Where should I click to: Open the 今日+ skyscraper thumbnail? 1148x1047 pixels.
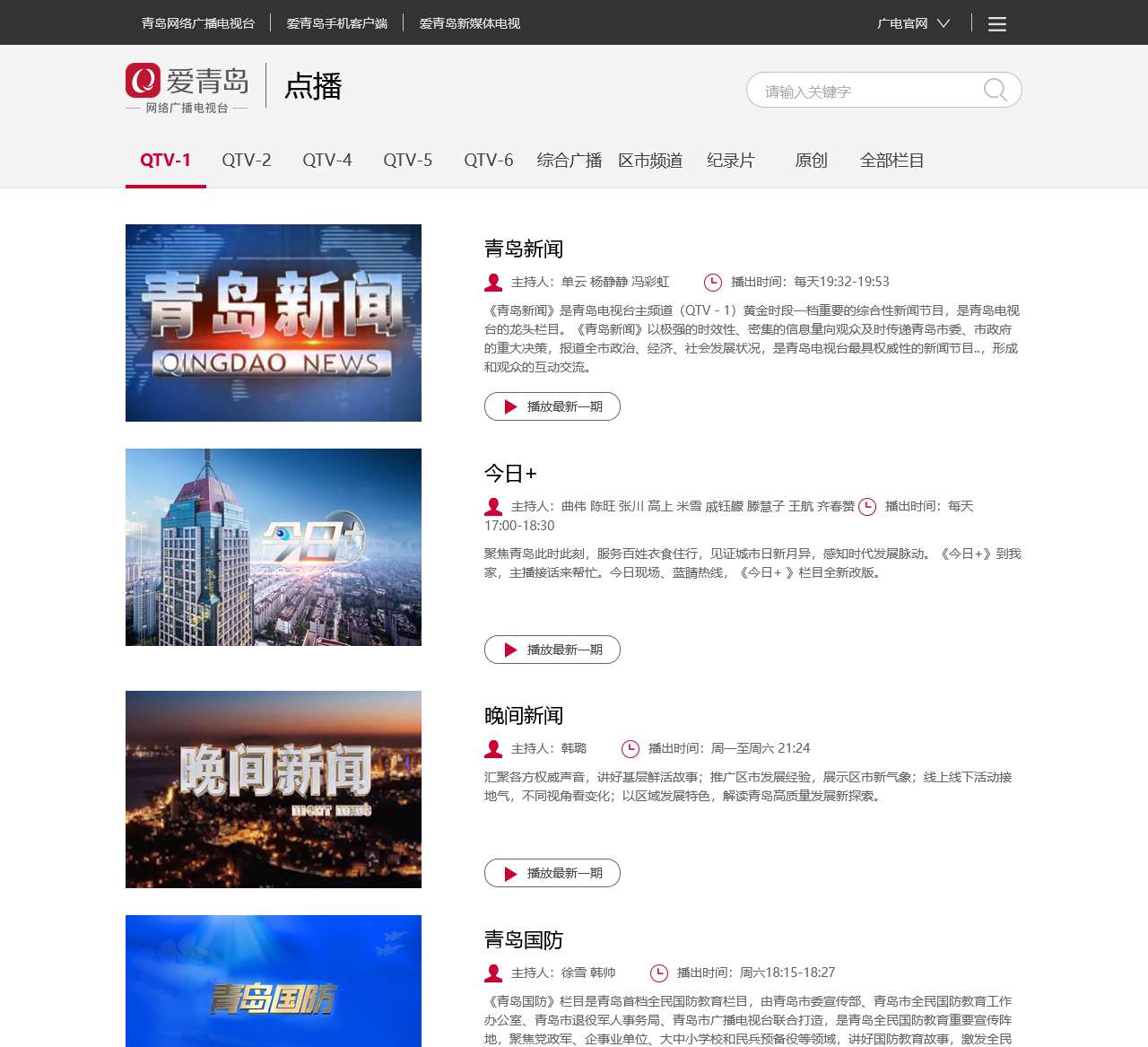click(274, 547)
